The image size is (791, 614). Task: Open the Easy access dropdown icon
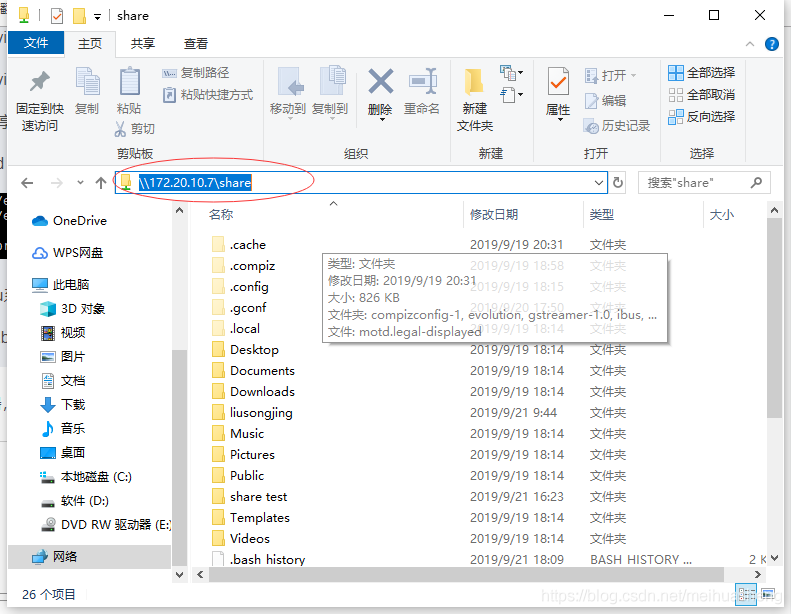(511, 95)
